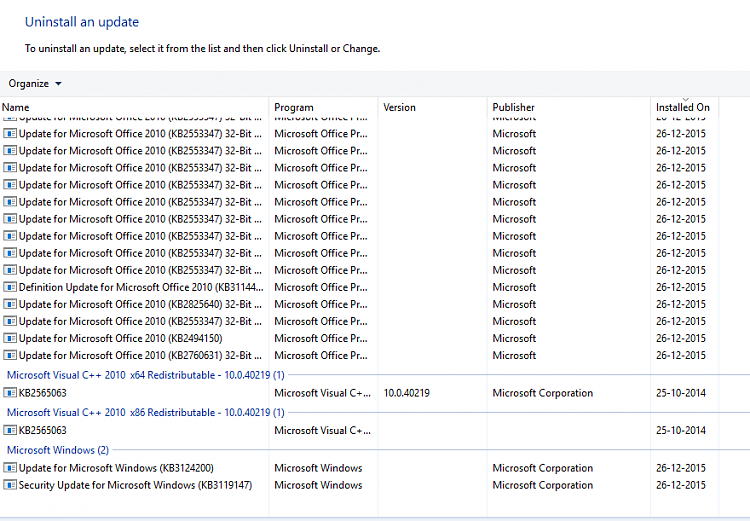Image resolution: width=750 pixels, height=521 pixels.
Task: Select Update for Microsoft Office 2010 (KB2825640)
Action: click(140, 304)
